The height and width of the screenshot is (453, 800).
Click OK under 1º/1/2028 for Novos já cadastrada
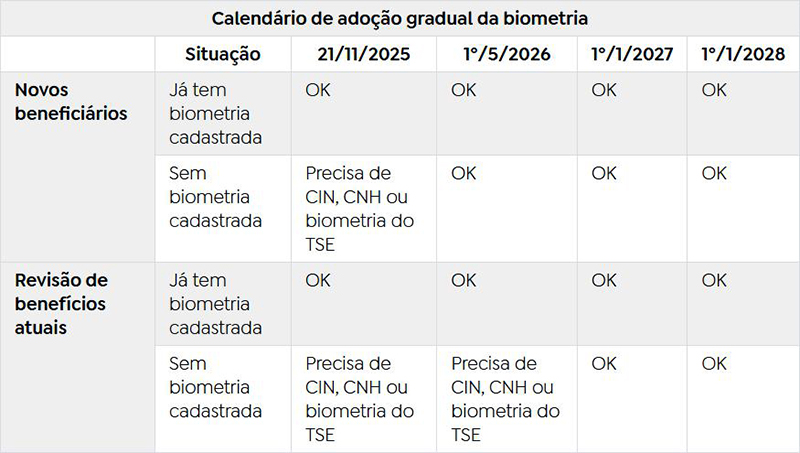tap(714, 91)
